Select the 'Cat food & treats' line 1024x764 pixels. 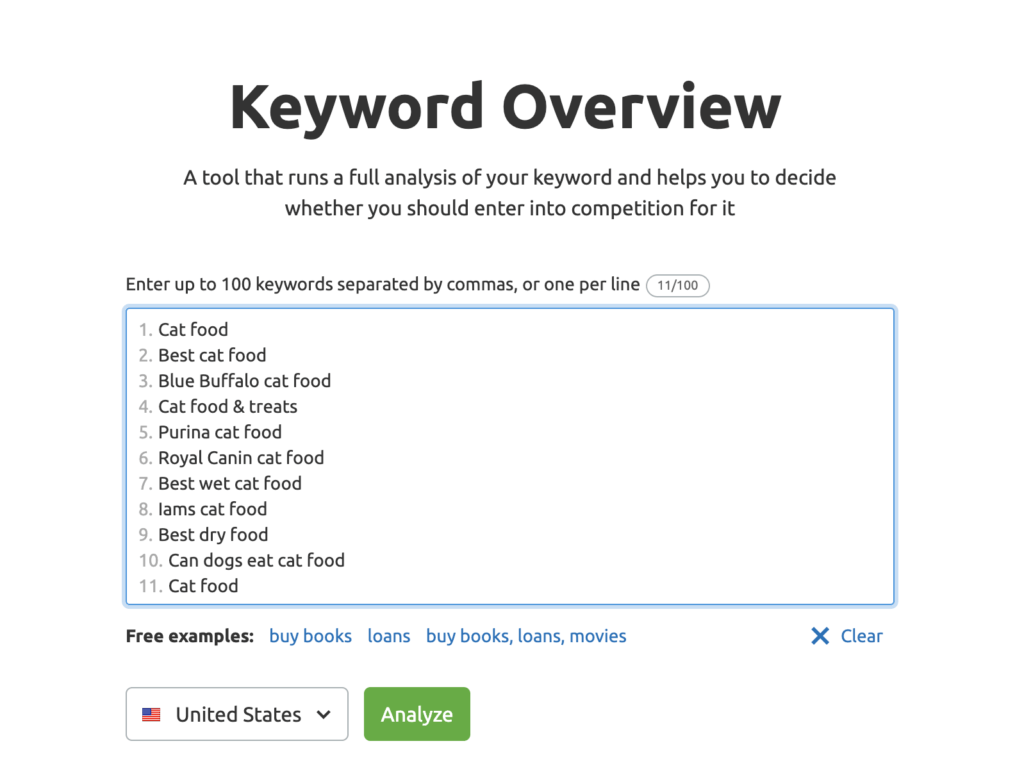click(x=227, y=406)
